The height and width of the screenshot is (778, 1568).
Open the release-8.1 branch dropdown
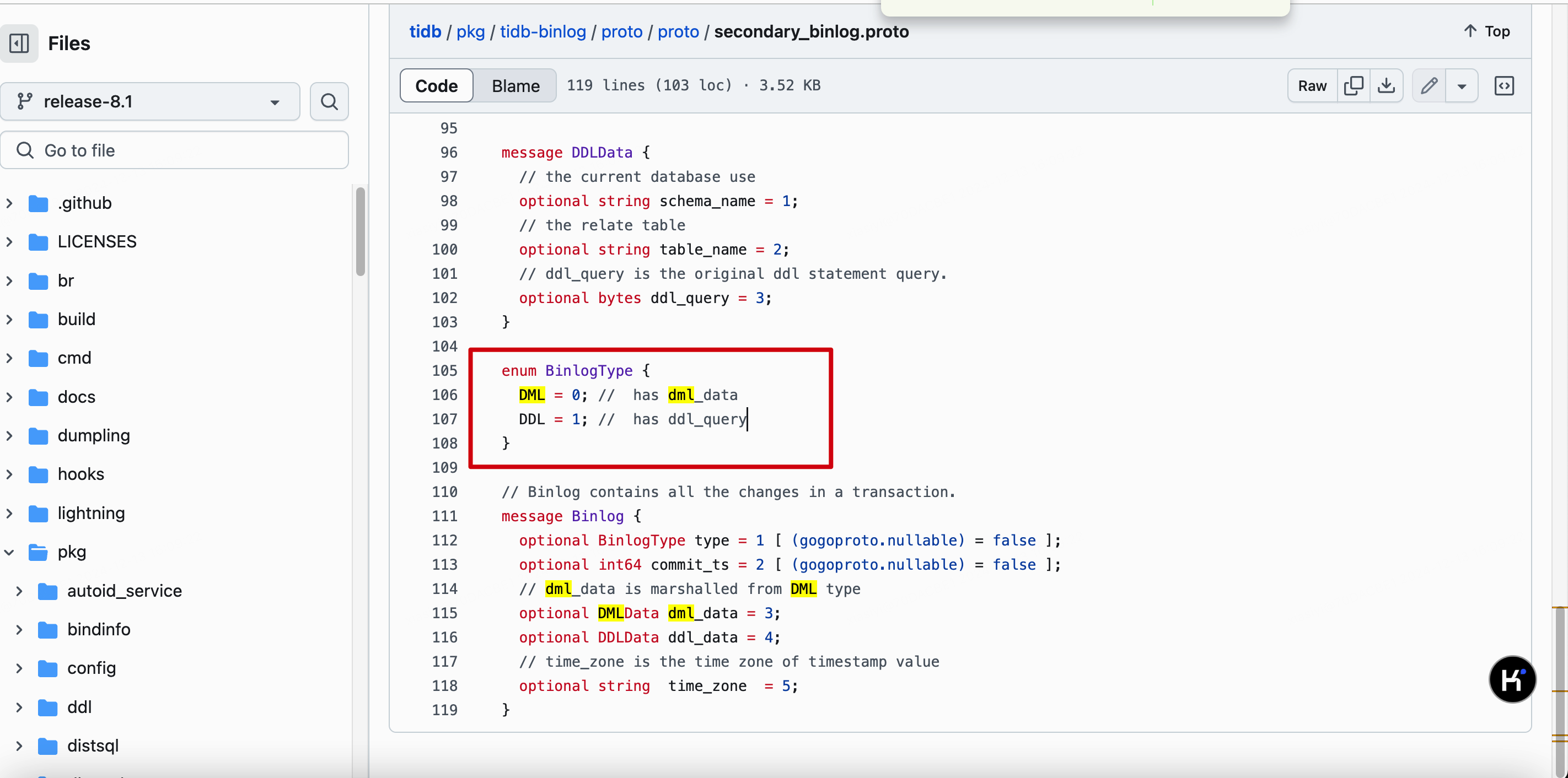pos(150,101)
